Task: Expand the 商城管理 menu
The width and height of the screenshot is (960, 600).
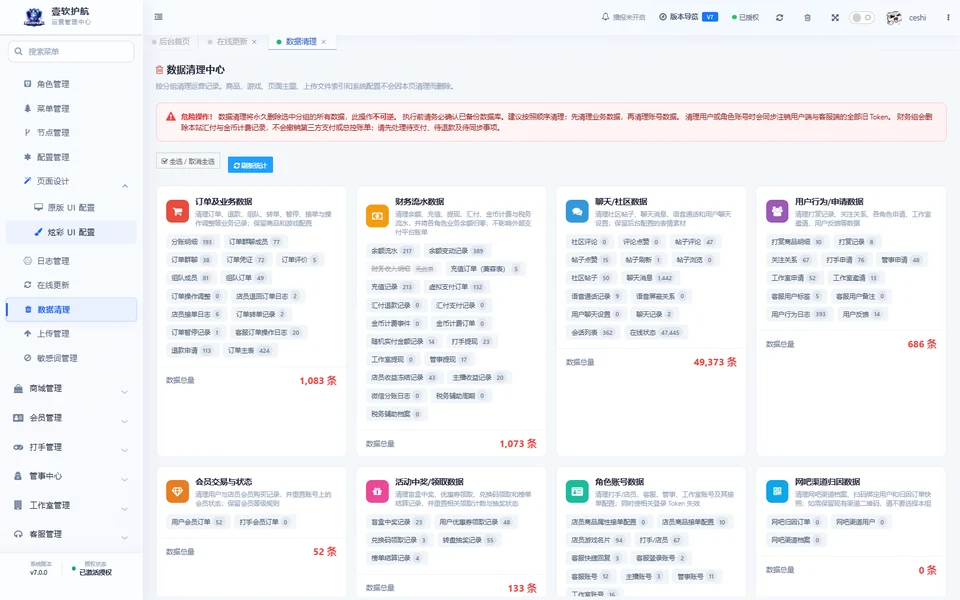Action: tap(71, 388)
